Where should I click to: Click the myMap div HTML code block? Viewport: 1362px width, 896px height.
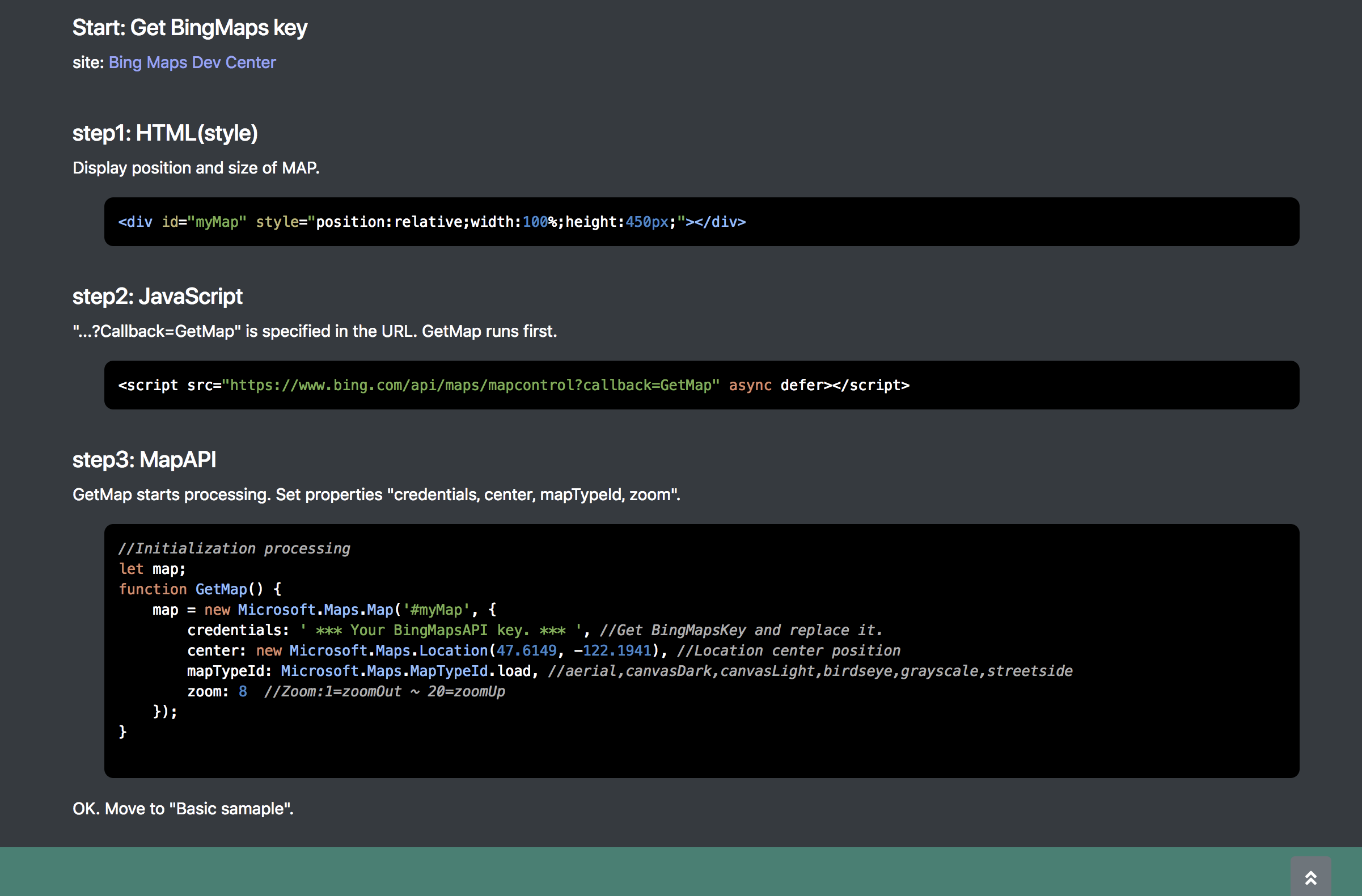point(432,222)
